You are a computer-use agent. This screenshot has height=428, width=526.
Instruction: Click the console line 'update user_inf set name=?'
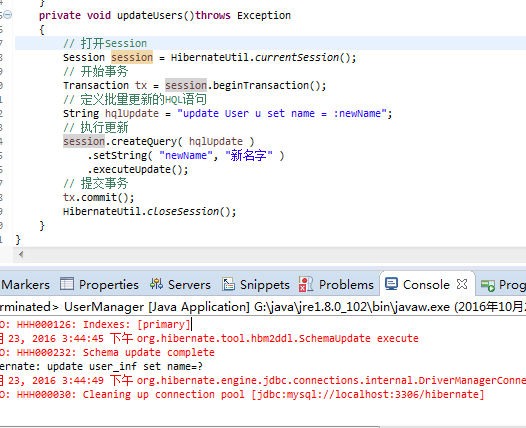coord(125,366)
